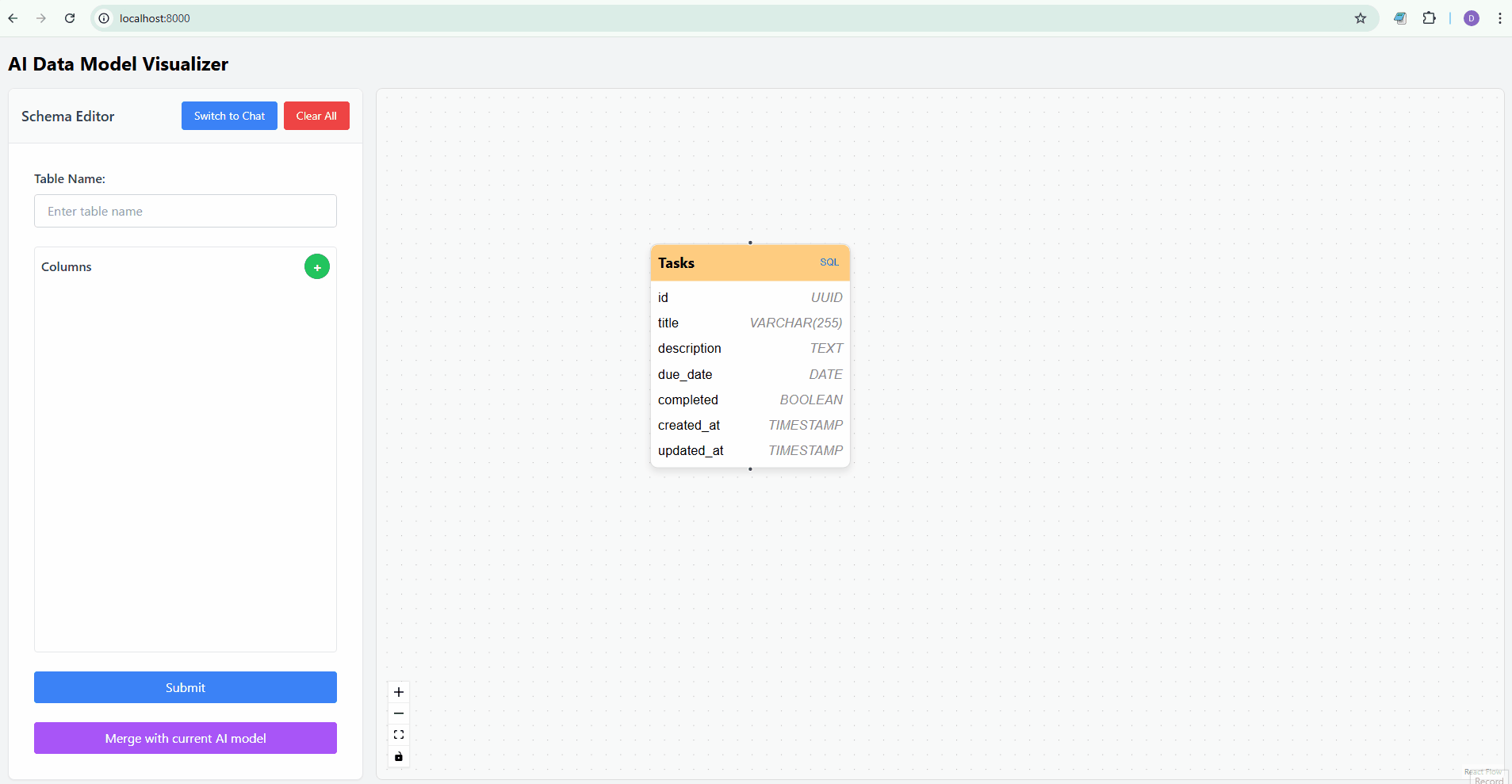Zoom in on the canvas
This screenshot has width=1512, height=784.
[399, 692]
